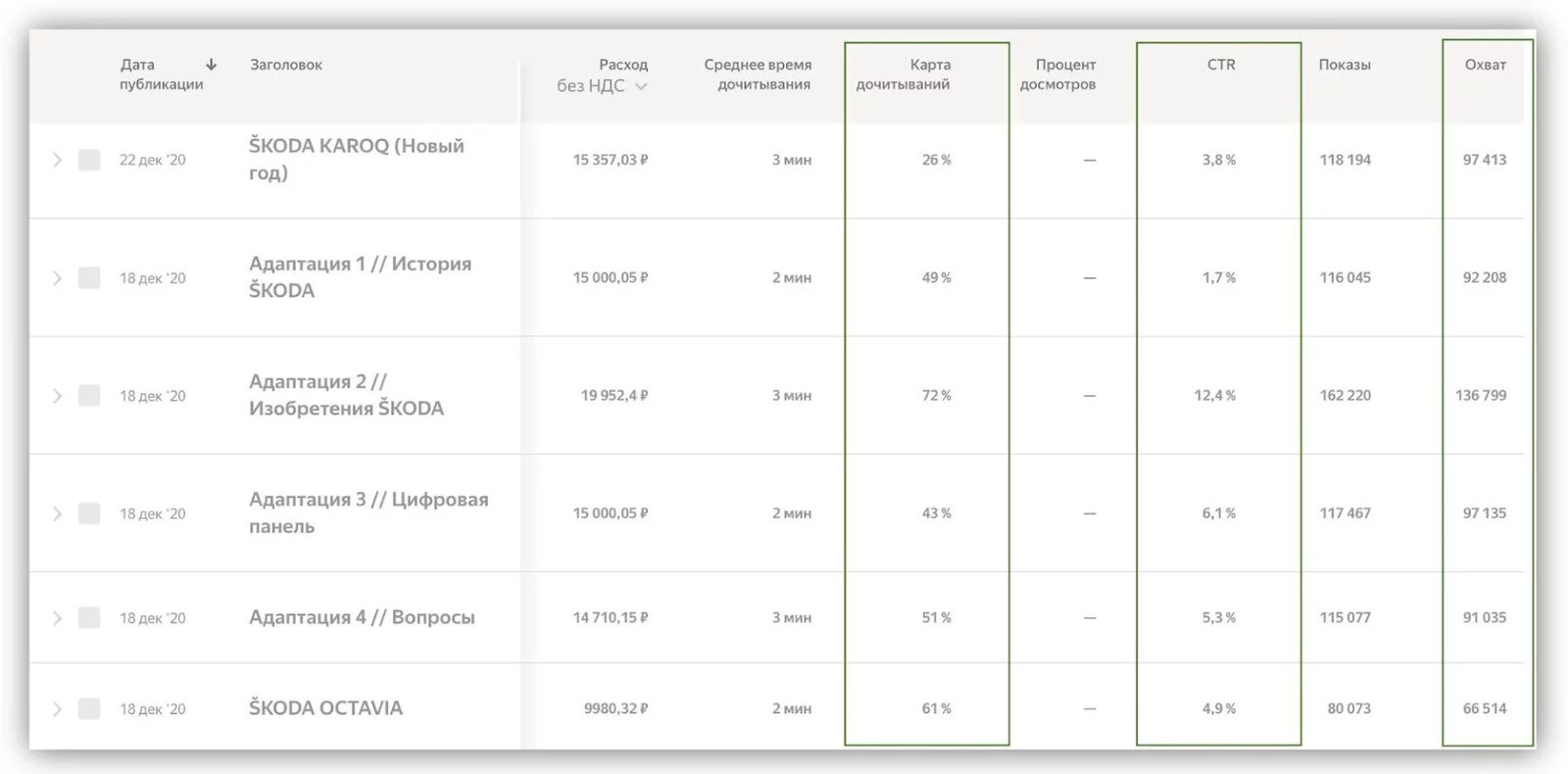1568x774 pixels.
Task: Tick the checkbox for ŠKODA KAROQ (Новый год)
Action: 89,160
